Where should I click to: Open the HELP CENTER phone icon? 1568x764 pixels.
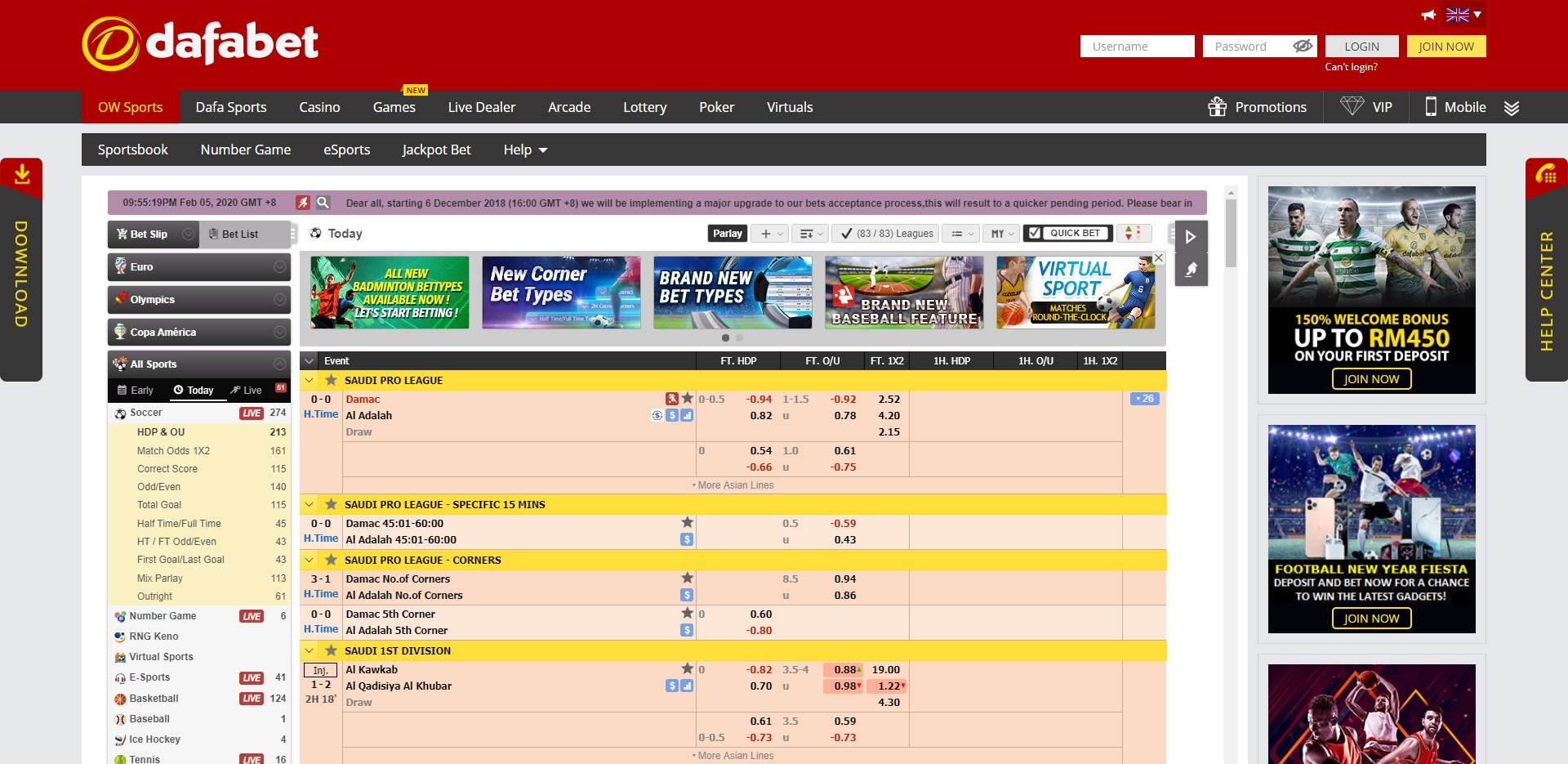pyautogui.click(x=1546, y=174)
